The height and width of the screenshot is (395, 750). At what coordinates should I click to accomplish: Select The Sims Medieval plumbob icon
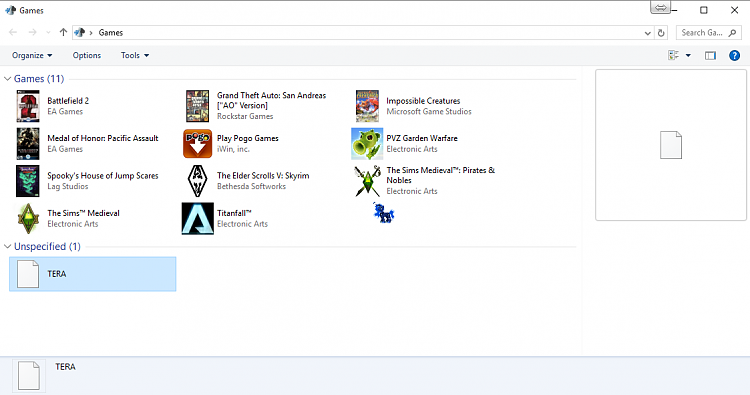coord(28,218)
